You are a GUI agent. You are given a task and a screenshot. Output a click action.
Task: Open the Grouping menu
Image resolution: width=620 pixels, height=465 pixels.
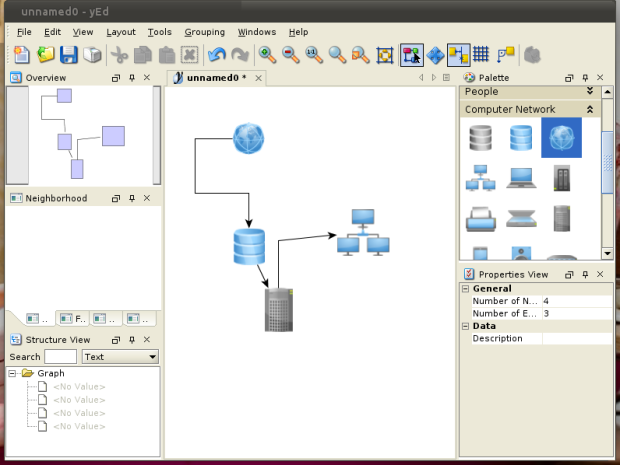[204, 32]
